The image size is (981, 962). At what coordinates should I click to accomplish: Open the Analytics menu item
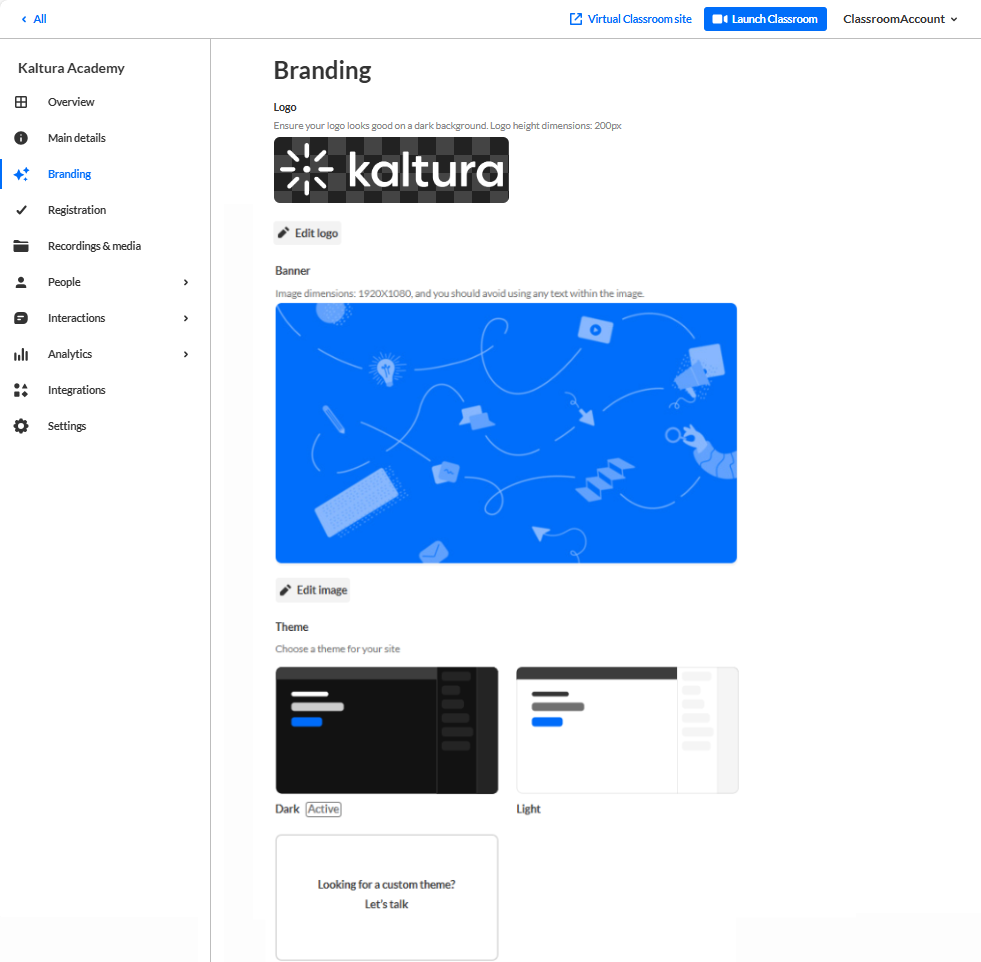[x=105, y=354]
